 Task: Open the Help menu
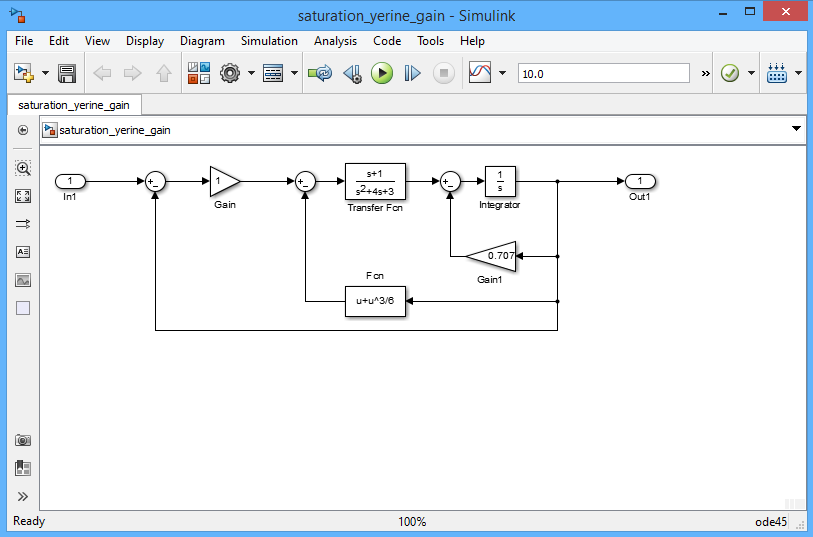tap(472, 41)
